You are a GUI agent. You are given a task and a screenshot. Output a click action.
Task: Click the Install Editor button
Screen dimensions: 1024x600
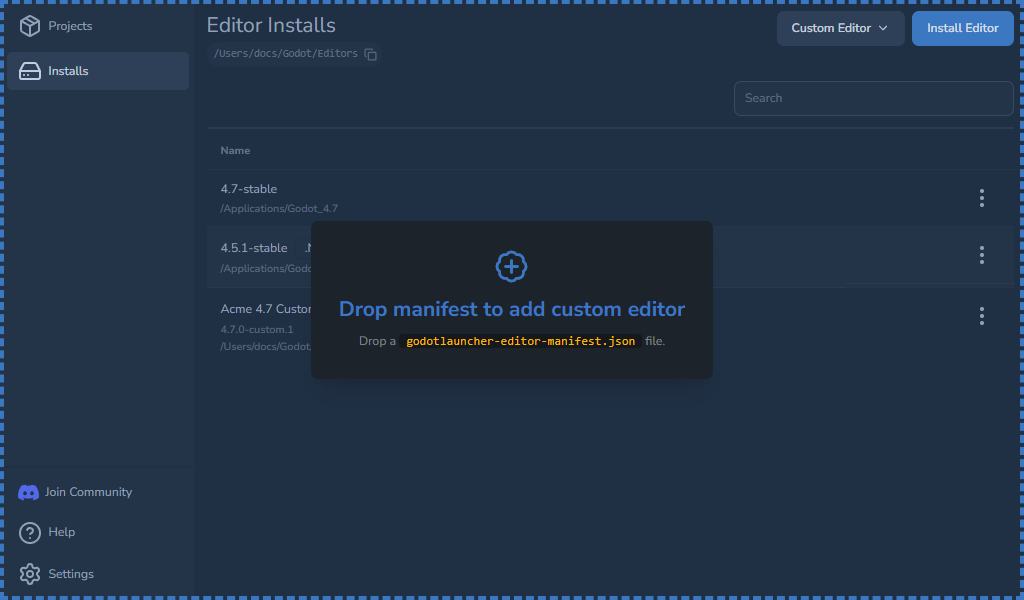point(963,28)
